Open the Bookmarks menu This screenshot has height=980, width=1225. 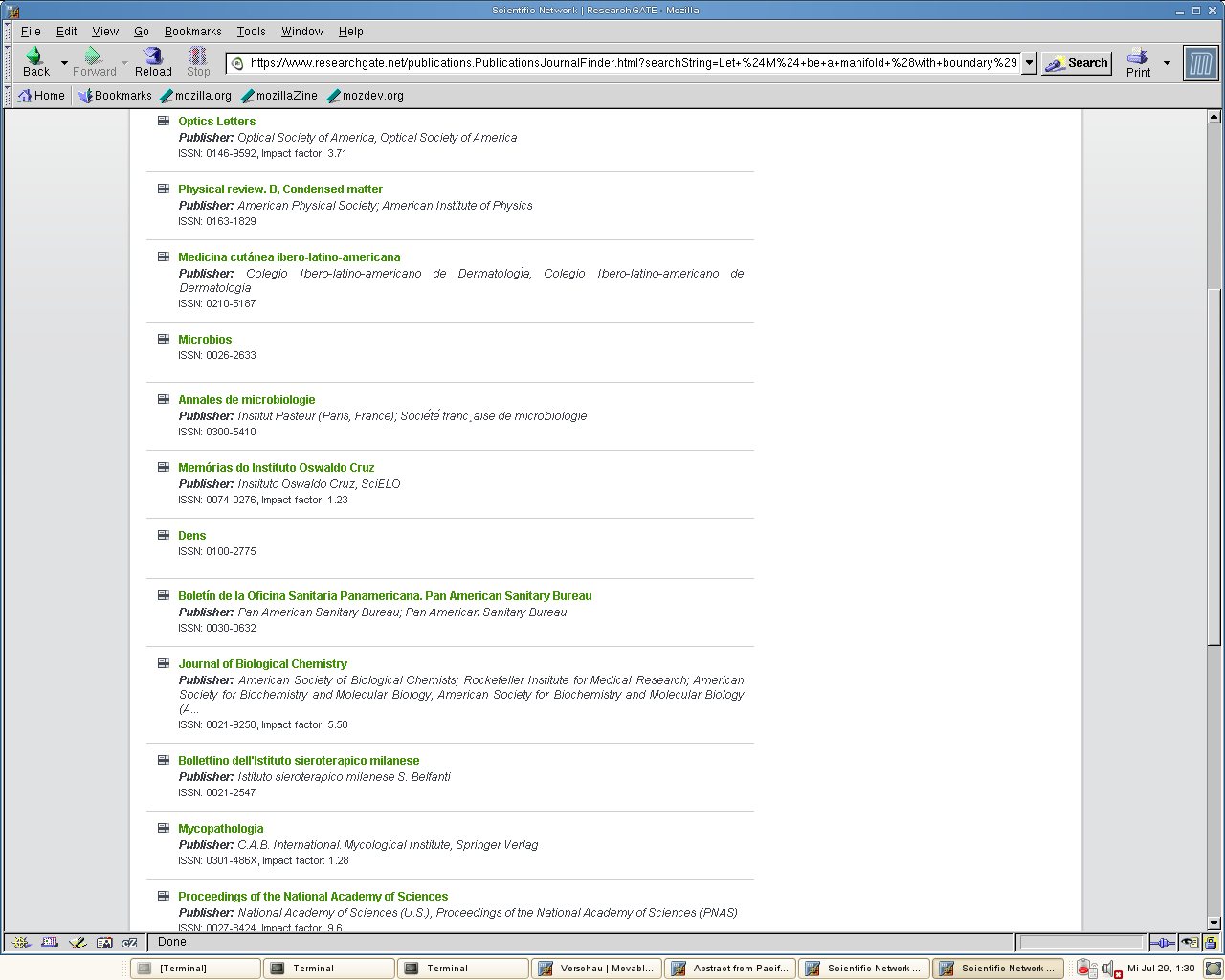point(192,31)
